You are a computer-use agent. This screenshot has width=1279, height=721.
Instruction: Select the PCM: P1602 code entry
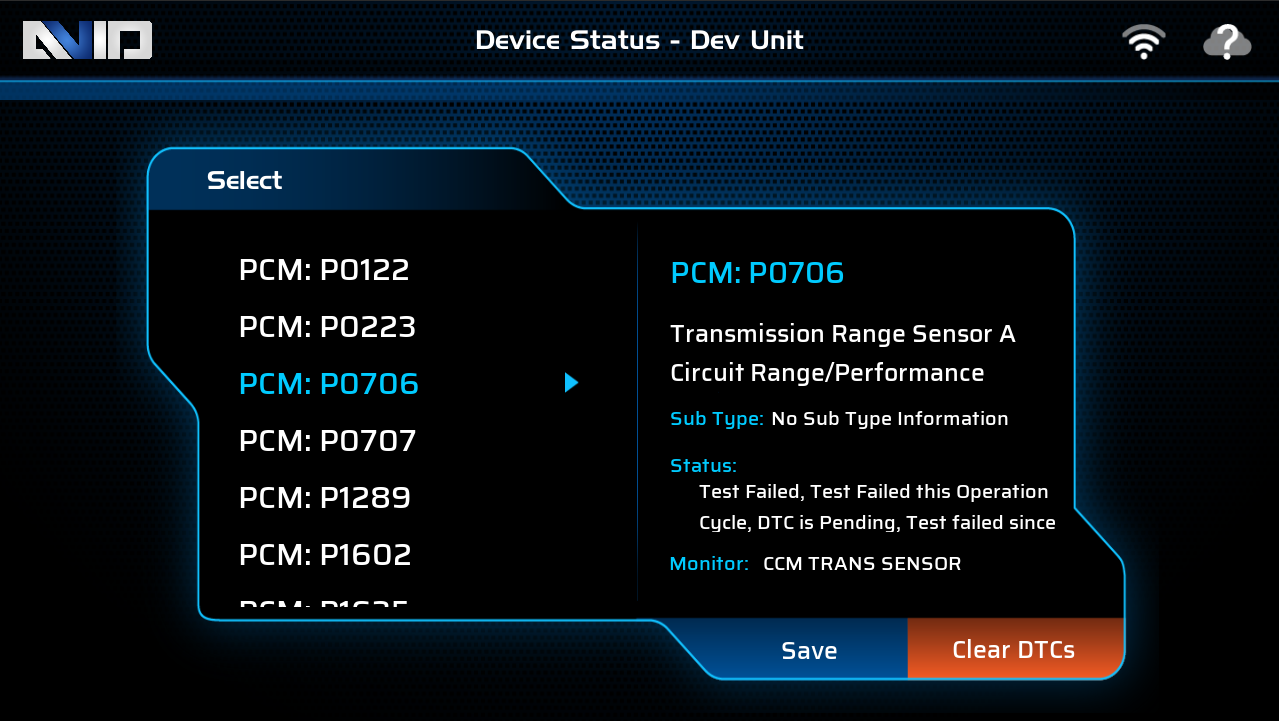coord(325,555)
